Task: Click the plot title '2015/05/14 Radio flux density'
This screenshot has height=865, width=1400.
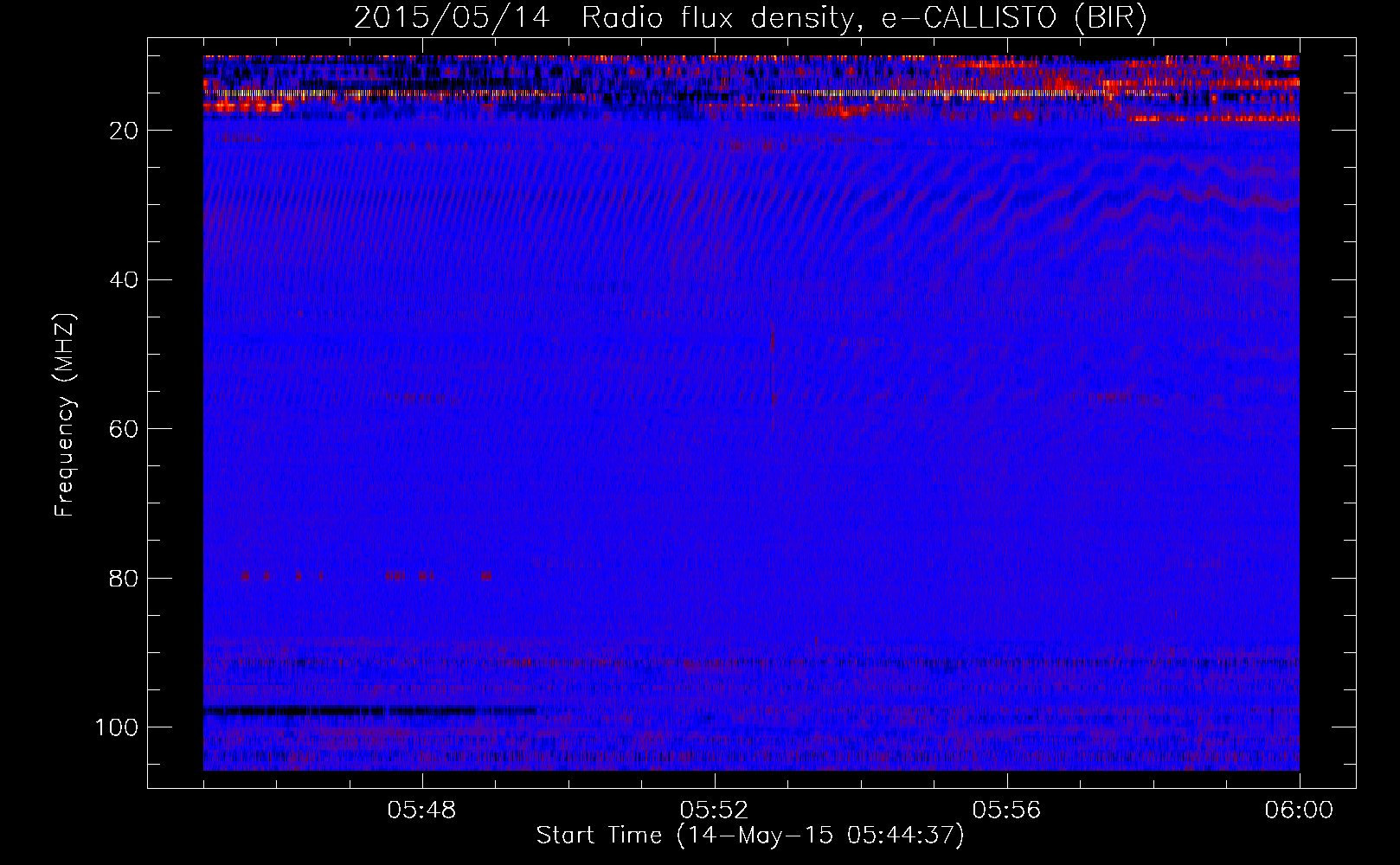Action: (750, 17)
